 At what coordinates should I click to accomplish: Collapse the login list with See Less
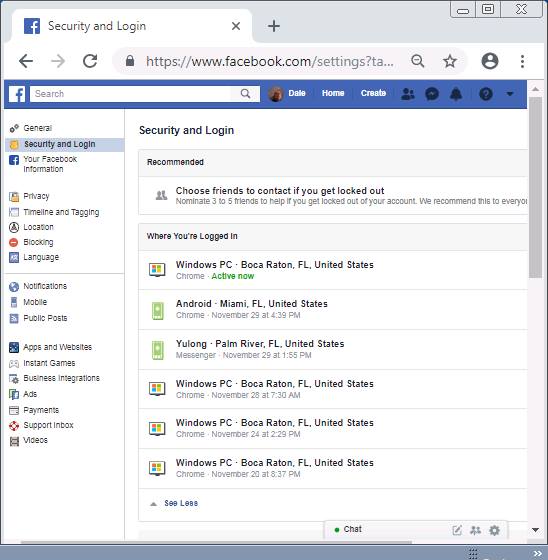point(181,503)
